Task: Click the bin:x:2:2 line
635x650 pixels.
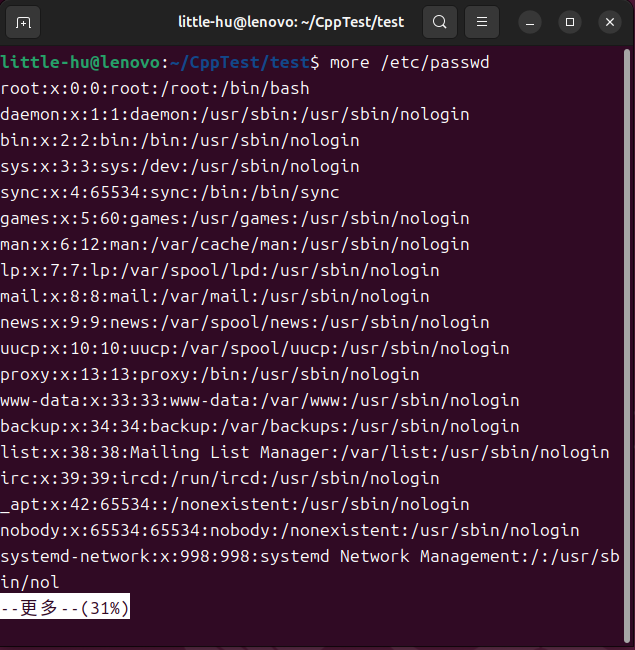Action: tap(180, 141)
